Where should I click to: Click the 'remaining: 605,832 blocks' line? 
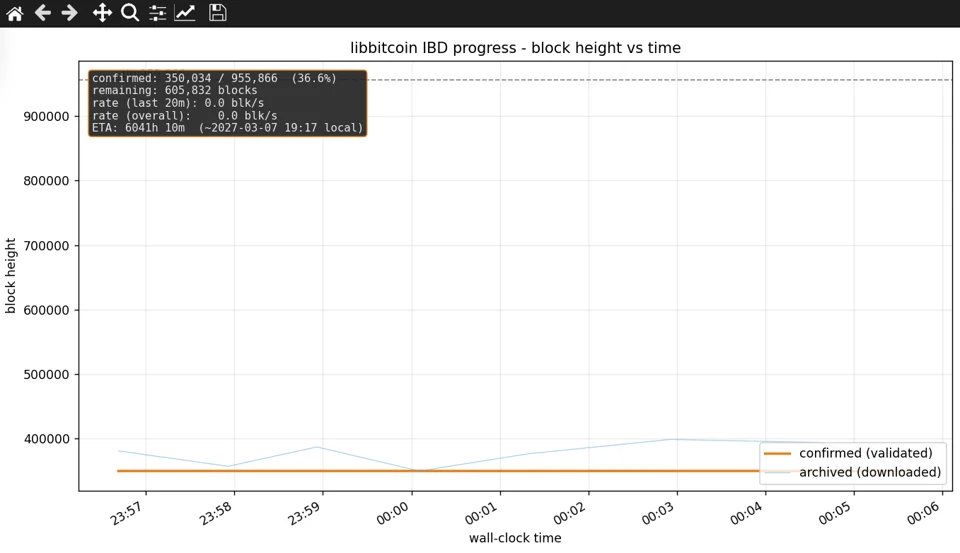(x=175, y=91)
